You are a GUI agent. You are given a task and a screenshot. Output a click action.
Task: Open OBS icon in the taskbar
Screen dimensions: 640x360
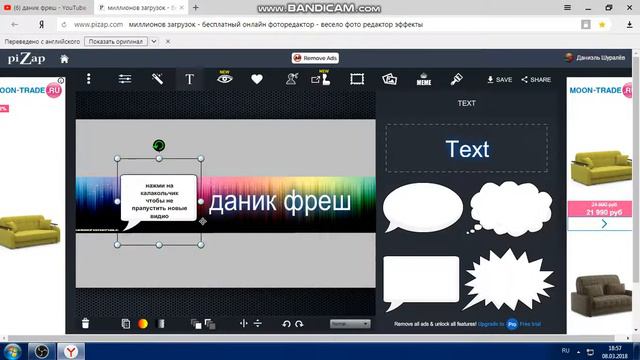[x=42, y=351]
